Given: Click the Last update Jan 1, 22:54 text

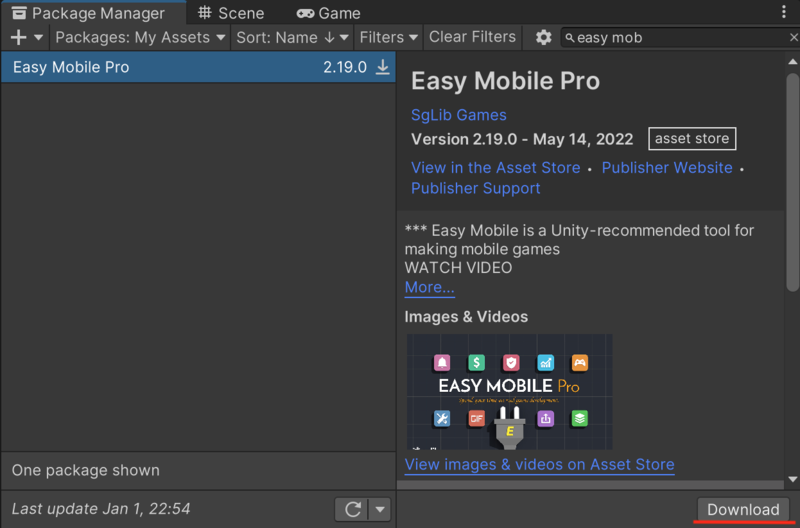Looking at the screenshot, I should (101, 509).
